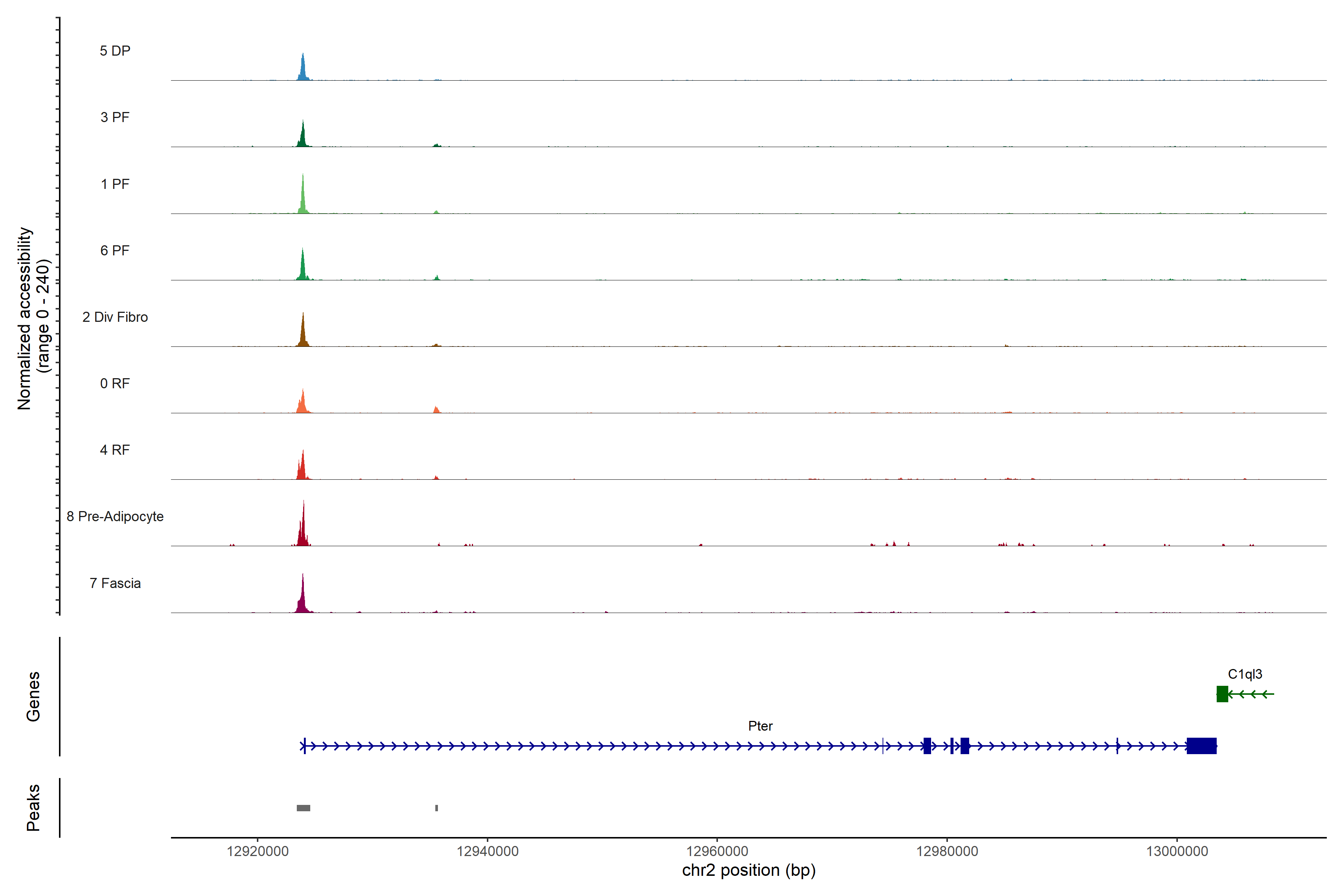
Task: Click the 1 PF track label
Action: click(x=115, y=184)
